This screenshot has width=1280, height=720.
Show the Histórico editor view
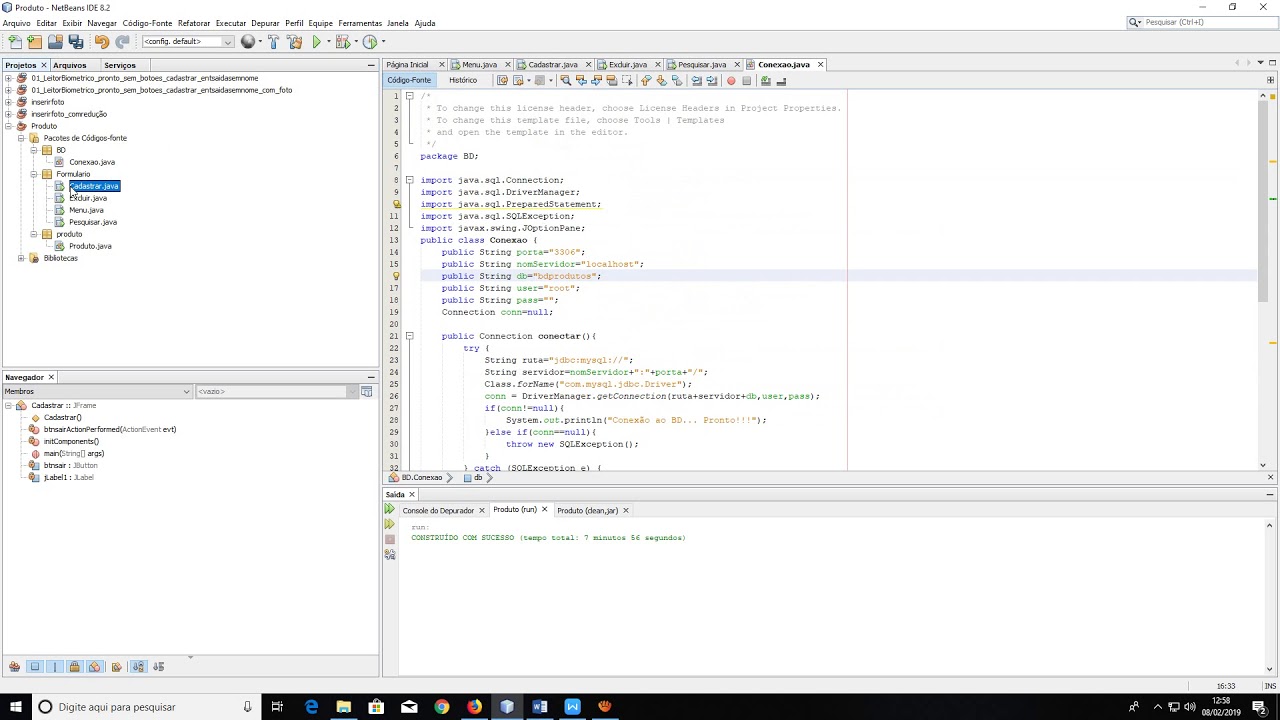click(463, 80)
